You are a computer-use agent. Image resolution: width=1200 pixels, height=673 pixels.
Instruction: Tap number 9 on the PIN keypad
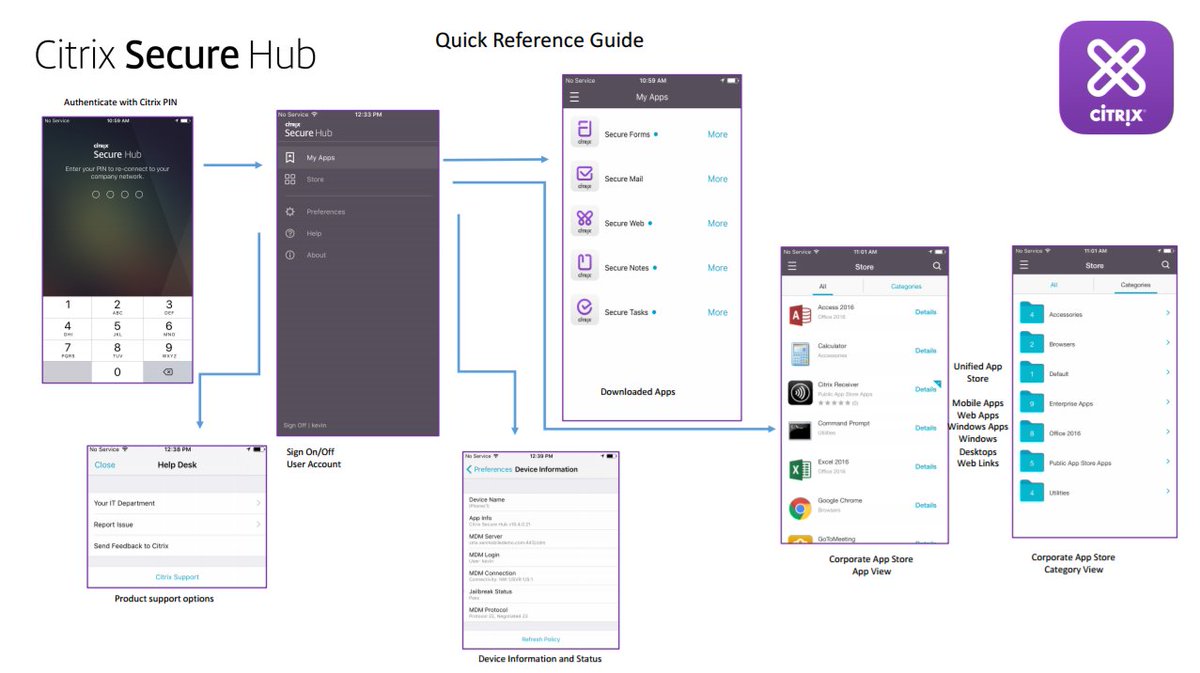click(x=168, y=350)
